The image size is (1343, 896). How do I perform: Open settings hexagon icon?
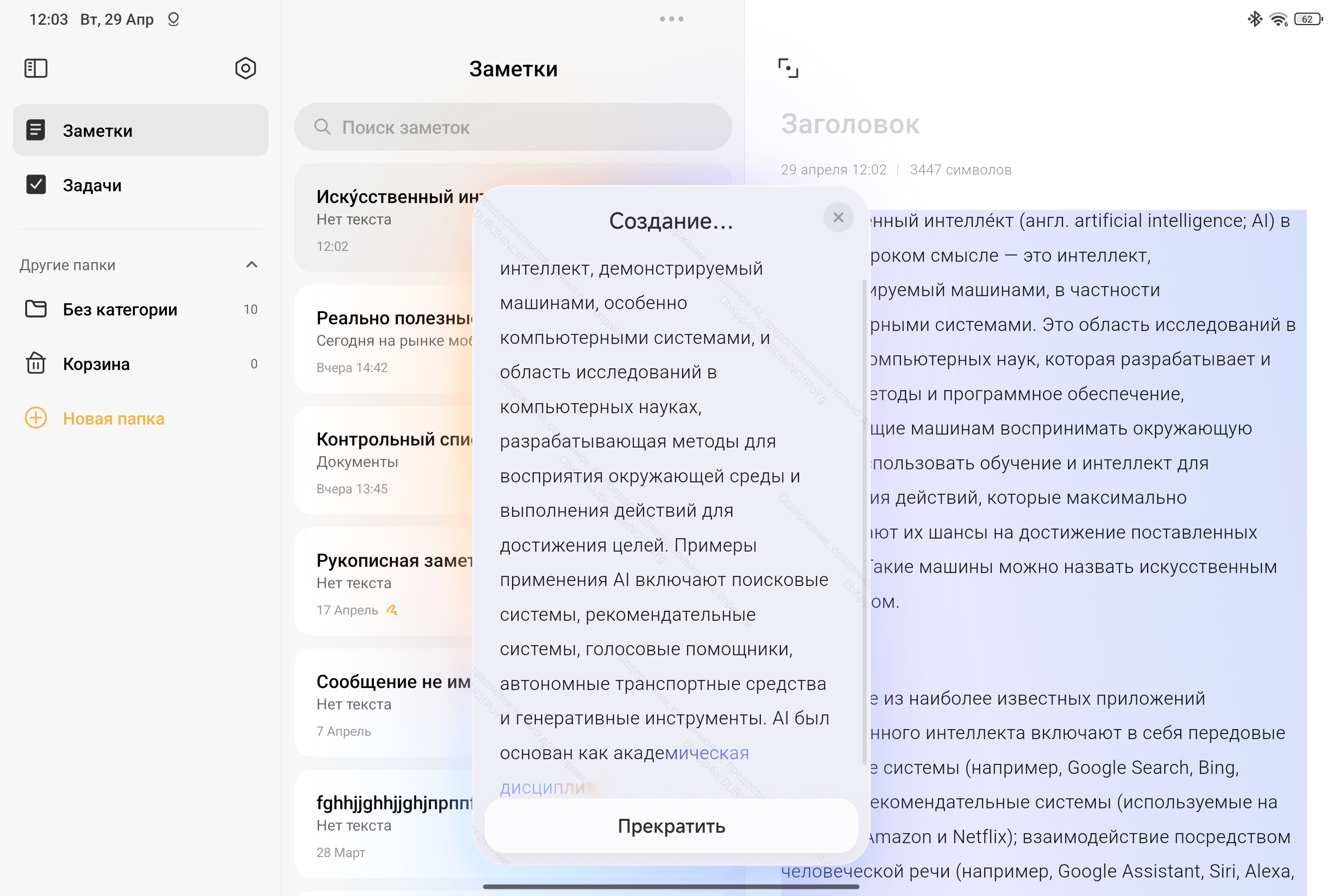(245, 68)
